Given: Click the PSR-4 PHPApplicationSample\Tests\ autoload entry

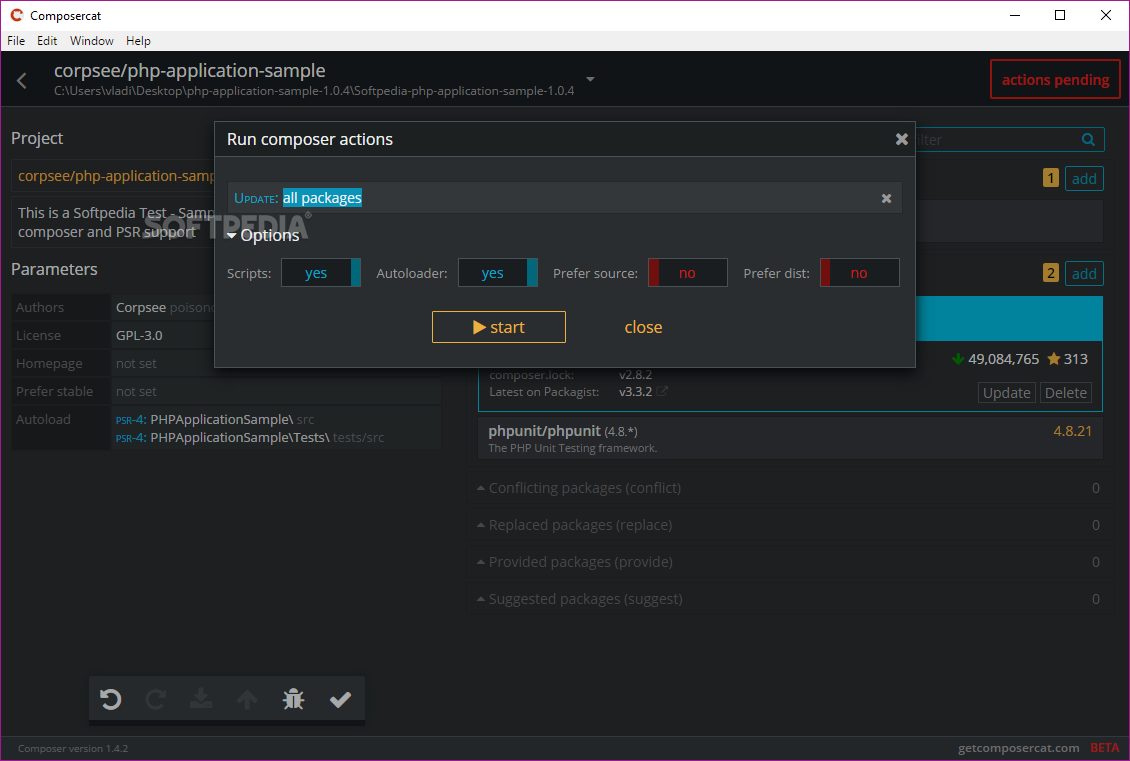Looking at the screenshot, I should point(249,437).
